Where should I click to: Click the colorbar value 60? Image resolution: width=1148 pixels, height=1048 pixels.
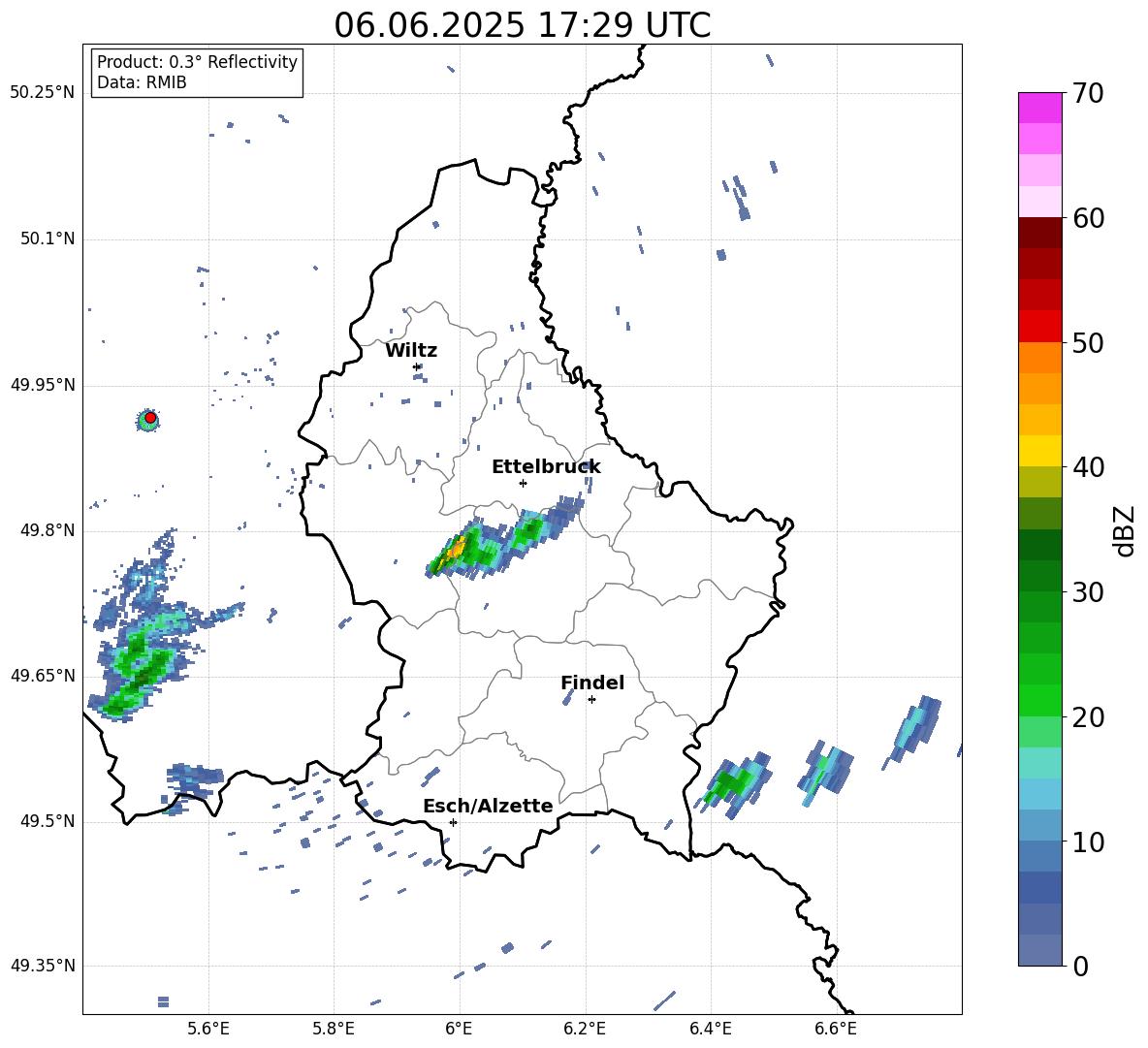1088,218
